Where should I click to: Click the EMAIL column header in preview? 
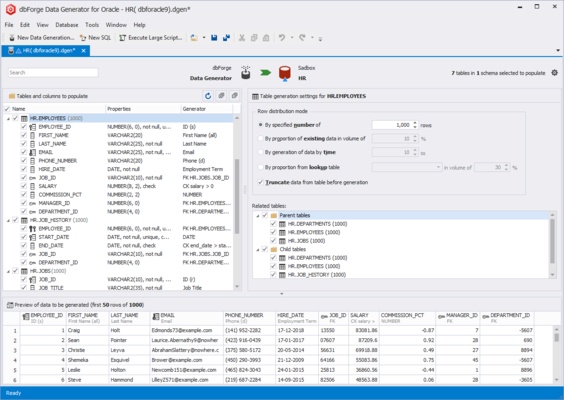point(186,318)
